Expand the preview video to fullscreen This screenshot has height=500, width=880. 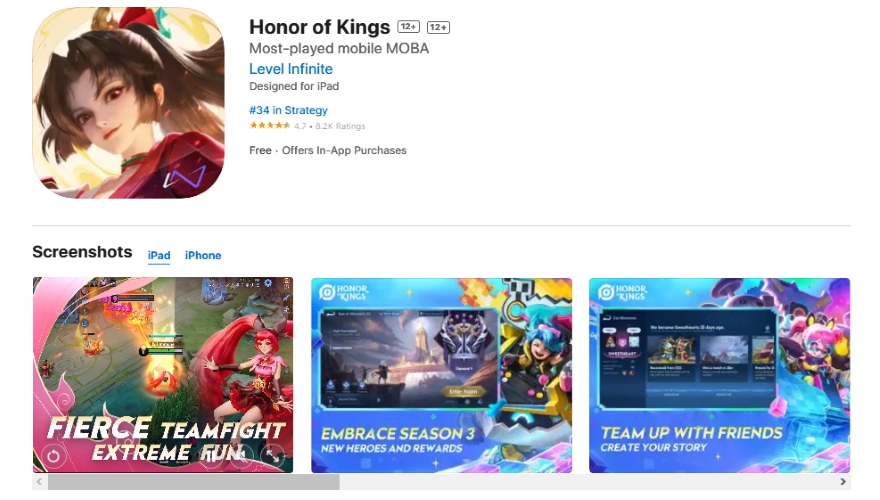(273, 456)
